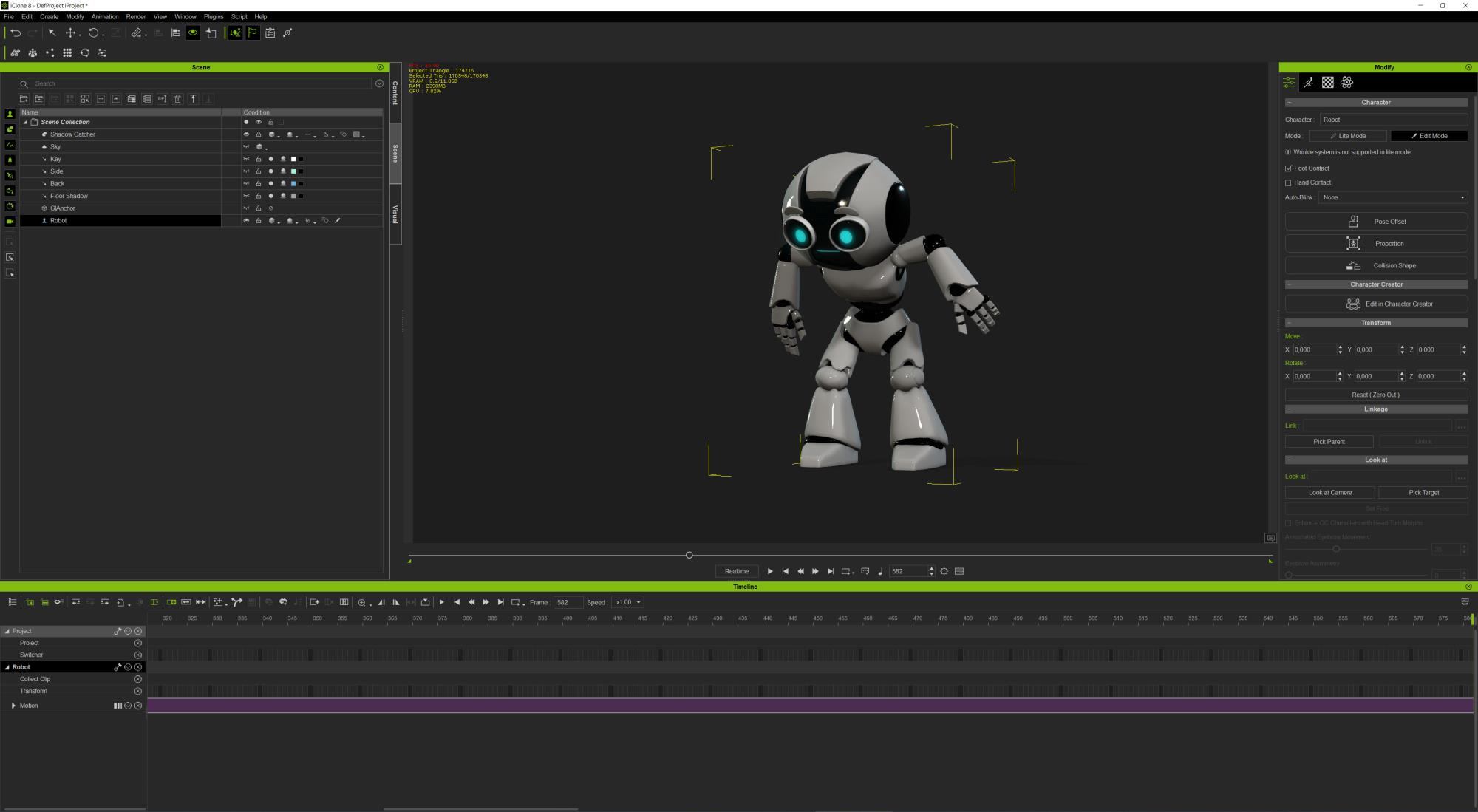
Task: Click the green flag icon in top toolbar
Action: (x=253, y=33)
